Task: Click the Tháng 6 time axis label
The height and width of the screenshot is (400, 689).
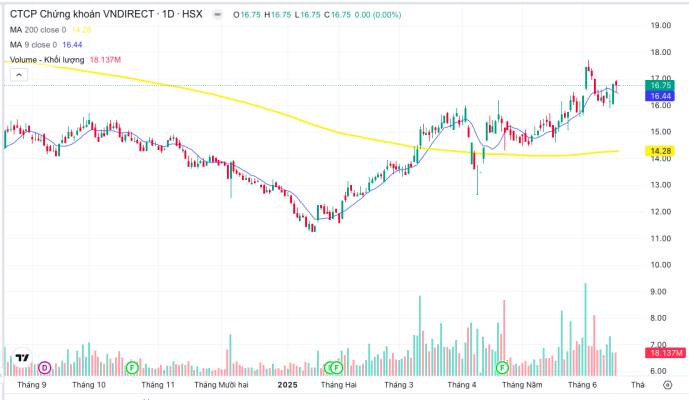Action: coord(582,385)
